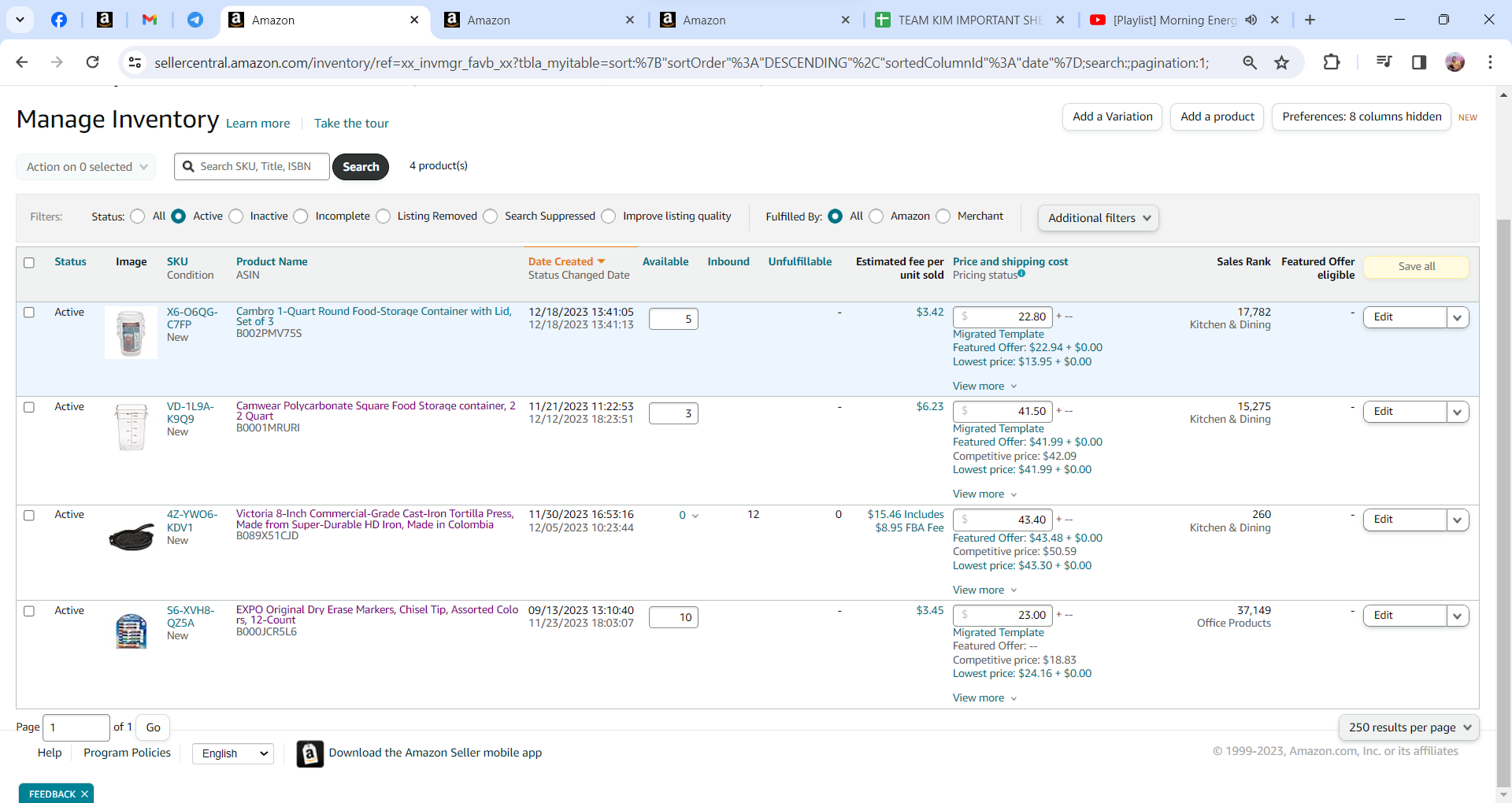The width and height of the screenshot is (1512, 803).
Task: Open the pinned Telegram tab
Action: (195, 20)
